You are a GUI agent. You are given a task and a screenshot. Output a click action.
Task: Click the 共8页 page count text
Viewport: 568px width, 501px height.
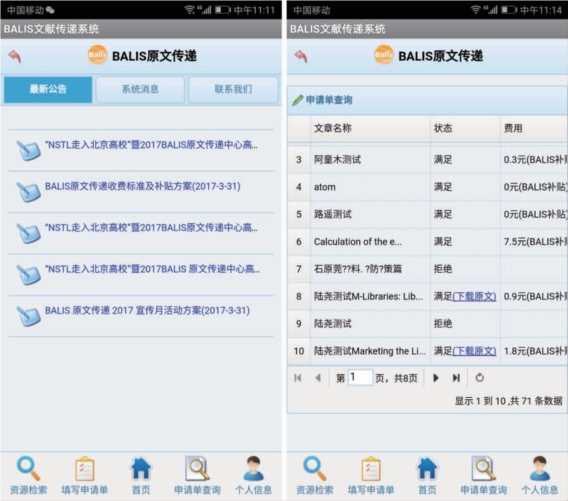click(406, 378)
